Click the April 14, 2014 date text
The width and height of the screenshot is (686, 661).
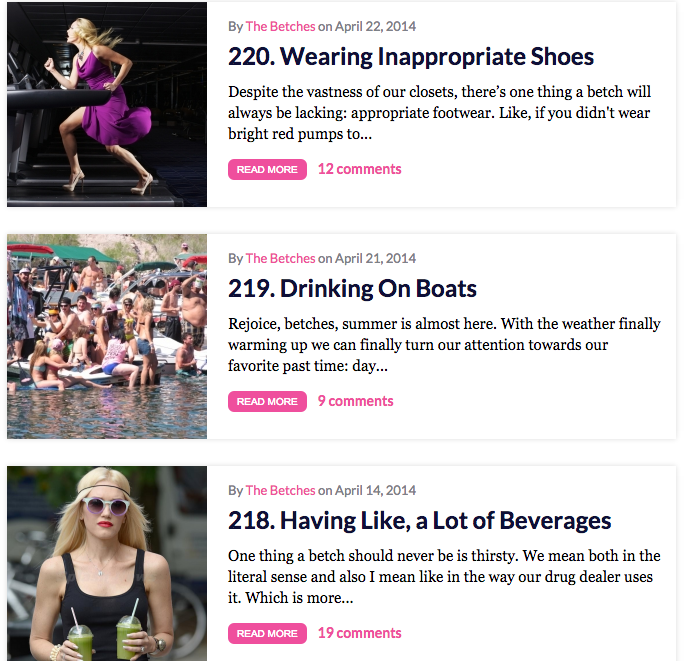point(376,490)
